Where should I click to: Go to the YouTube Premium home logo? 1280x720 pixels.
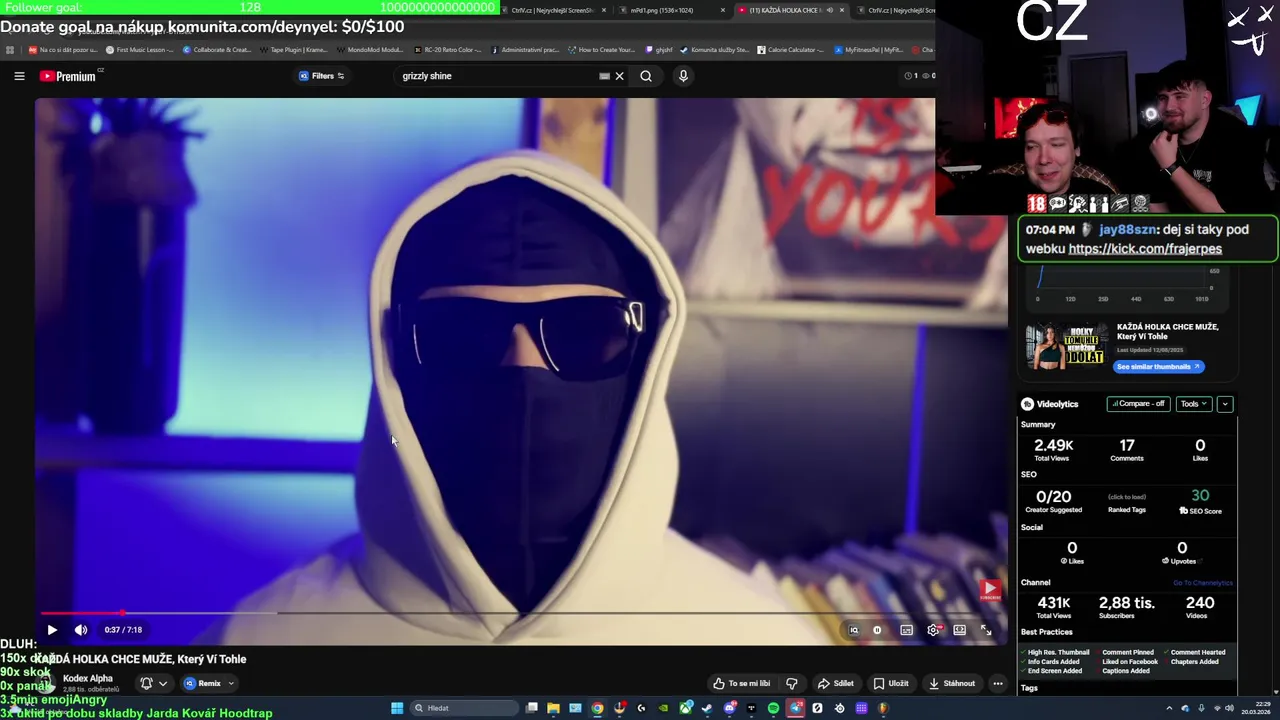pyautogui.click(x=69, y=76)
